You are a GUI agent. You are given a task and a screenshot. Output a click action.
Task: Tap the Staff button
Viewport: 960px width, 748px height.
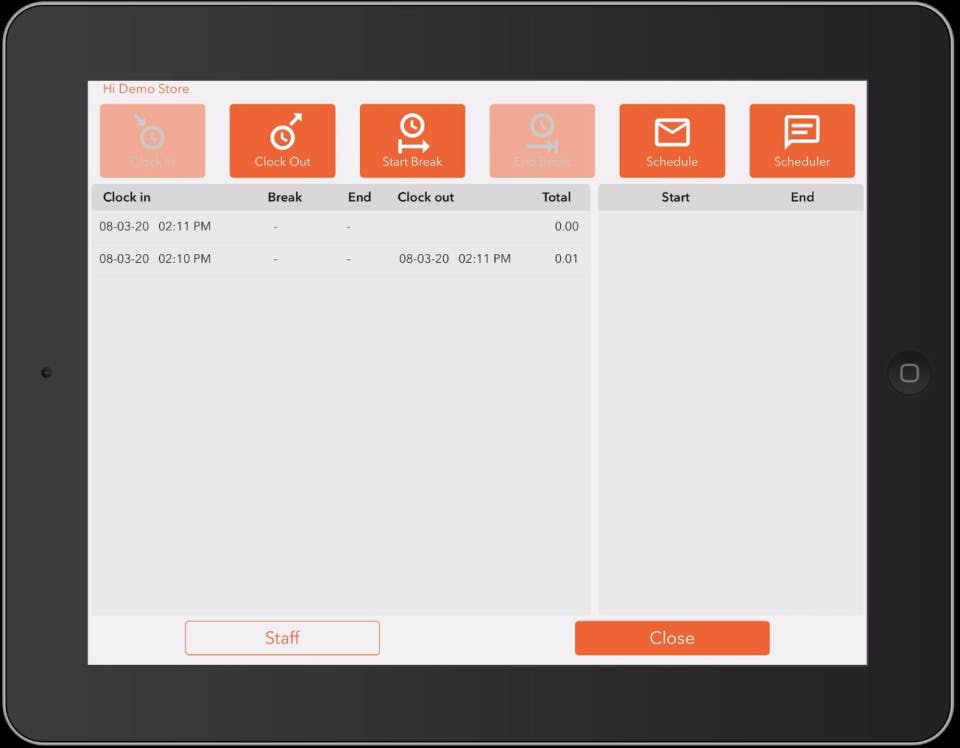tap(282, 638)
